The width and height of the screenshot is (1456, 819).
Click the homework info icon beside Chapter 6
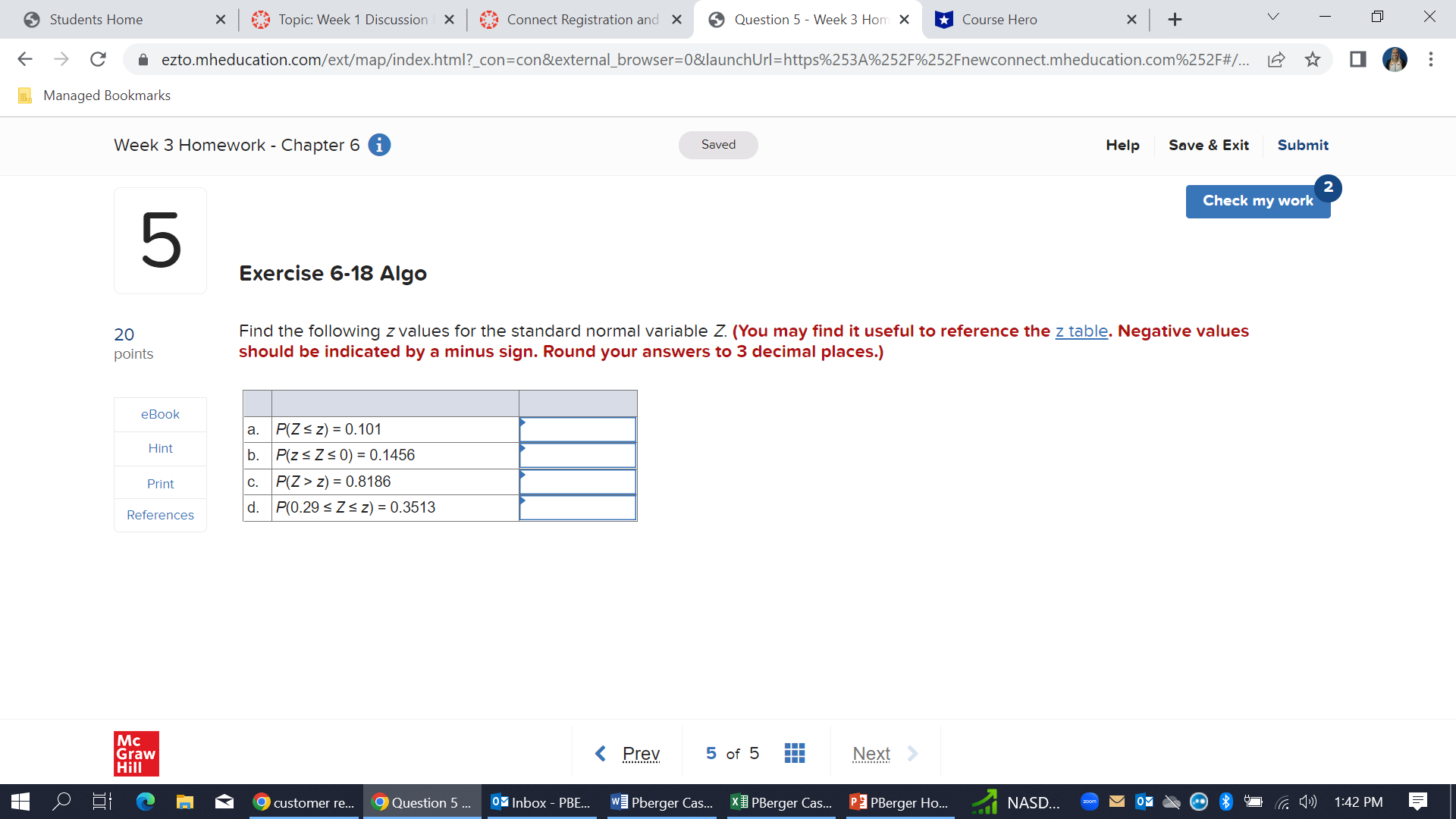tap(379, 145)
